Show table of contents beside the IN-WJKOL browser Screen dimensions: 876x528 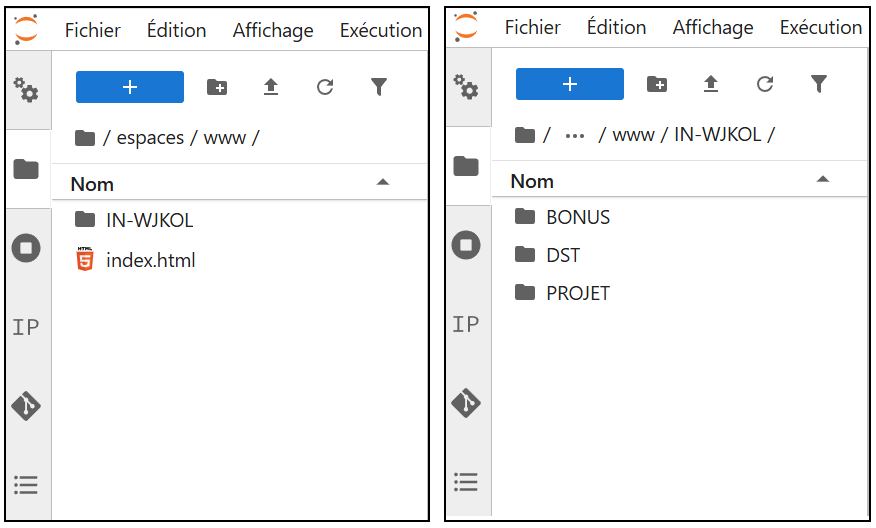pos(466,482)
